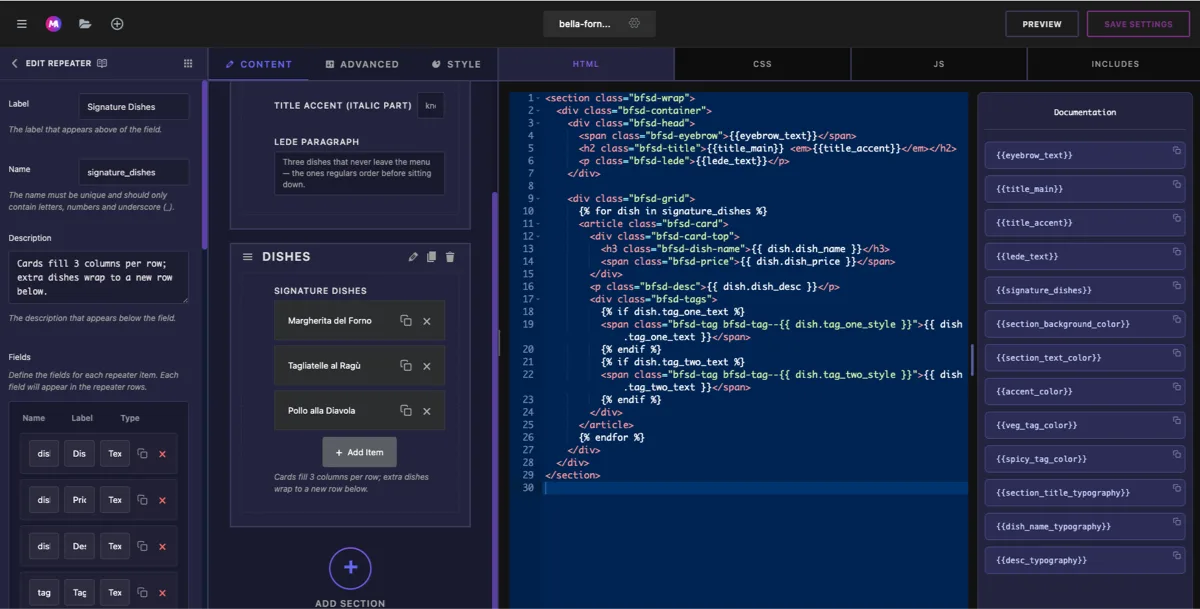Copy the {{eyebrow_text}} variable
The width and height of the screenshot is (1200, 609).
(x=1177, y=150)
